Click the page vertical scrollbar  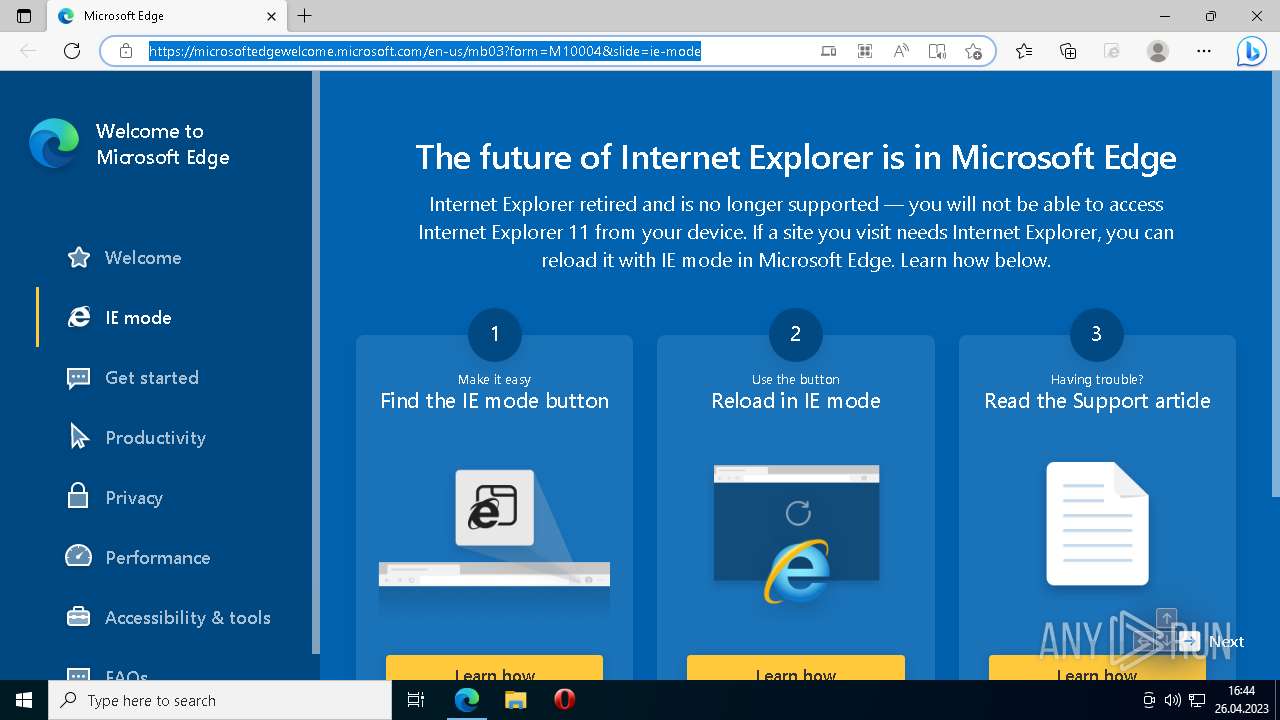1275,285
